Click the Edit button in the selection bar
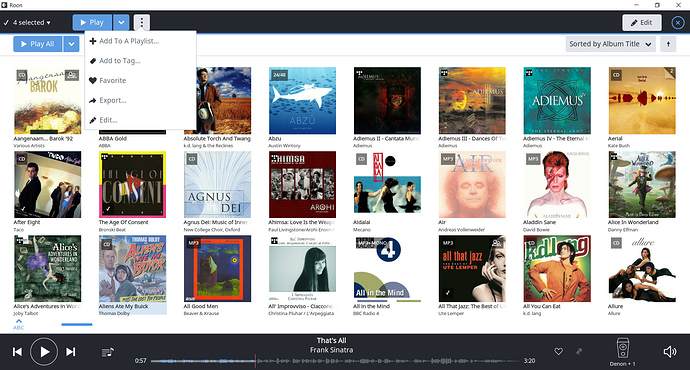 [x=642, y=22]
